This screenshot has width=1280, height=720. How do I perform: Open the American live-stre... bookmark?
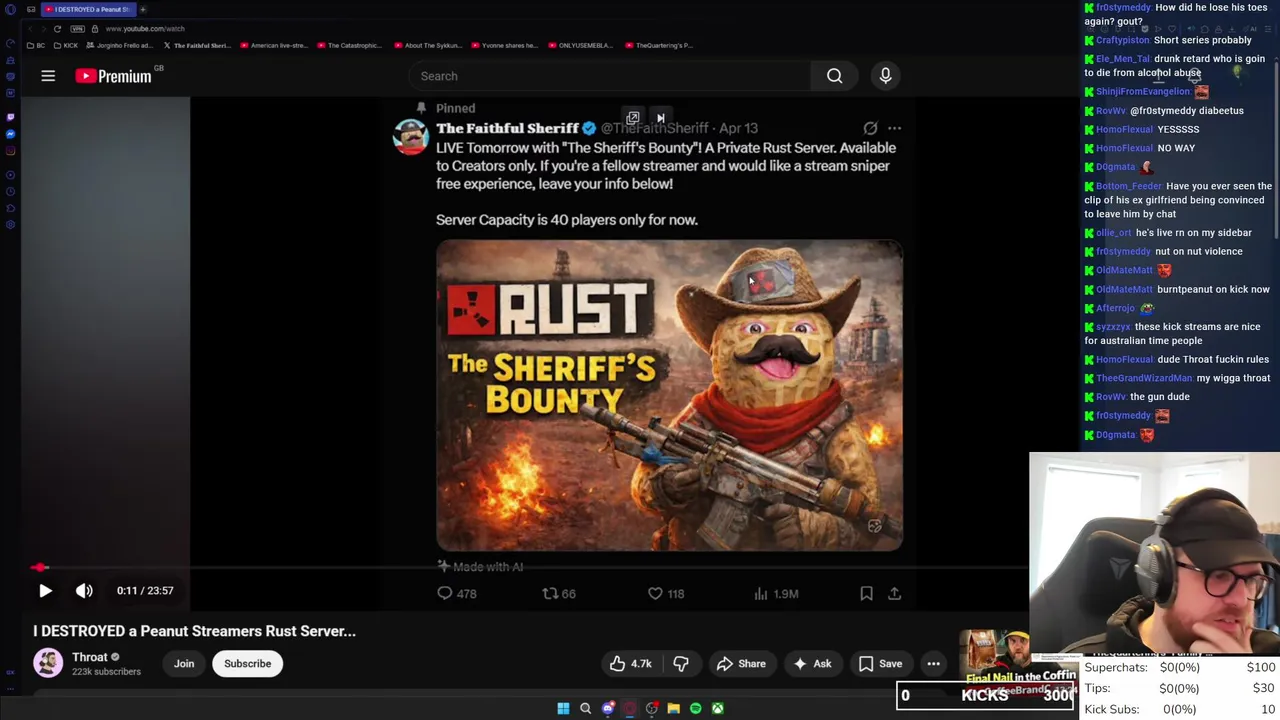tap(274, 45)
